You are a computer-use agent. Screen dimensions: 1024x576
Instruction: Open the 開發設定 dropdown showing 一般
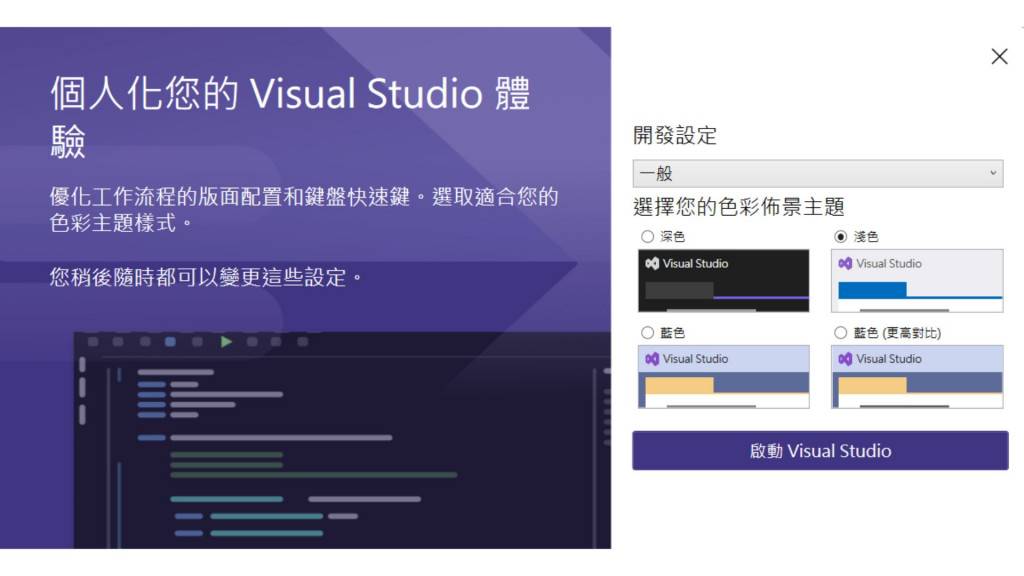(818, 174)
